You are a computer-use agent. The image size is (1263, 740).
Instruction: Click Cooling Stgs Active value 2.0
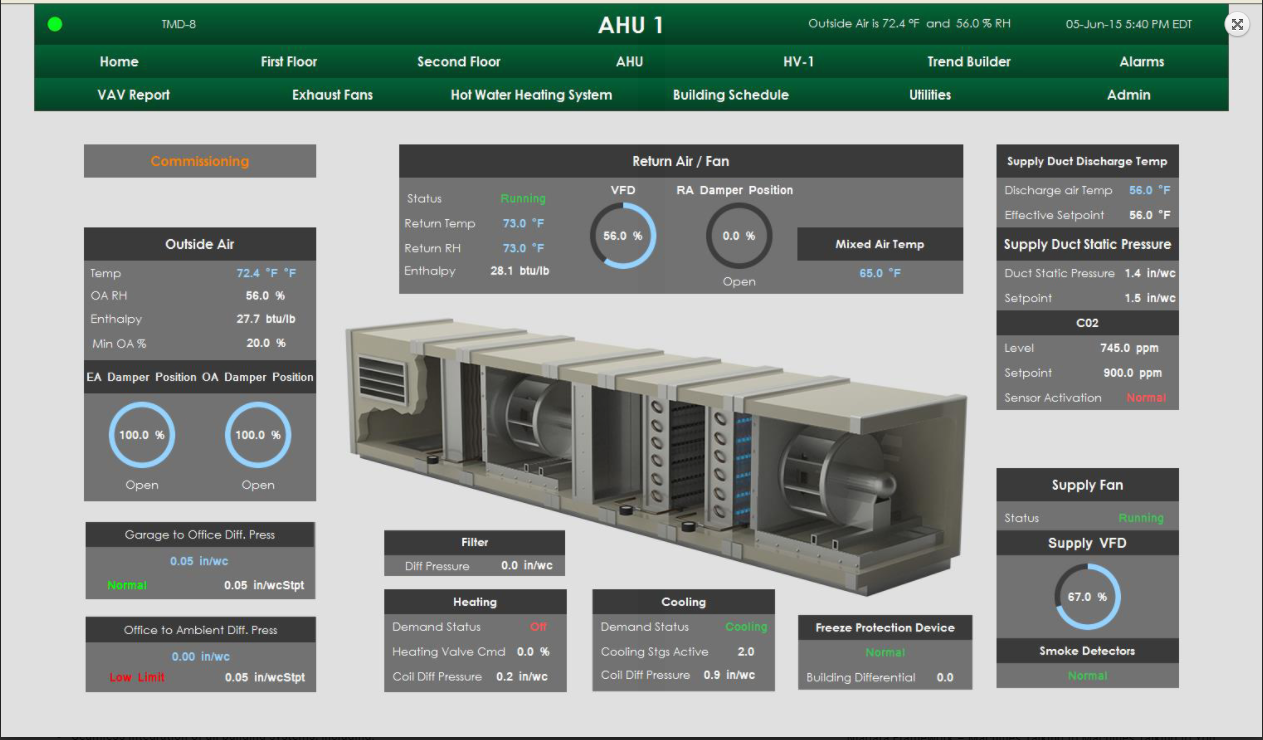[x=746, y=652]
